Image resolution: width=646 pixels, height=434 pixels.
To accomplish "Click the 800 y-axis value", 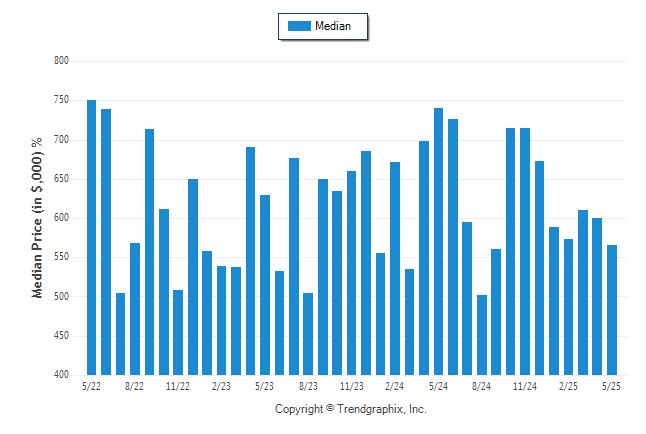I will (x=61, y=61).
